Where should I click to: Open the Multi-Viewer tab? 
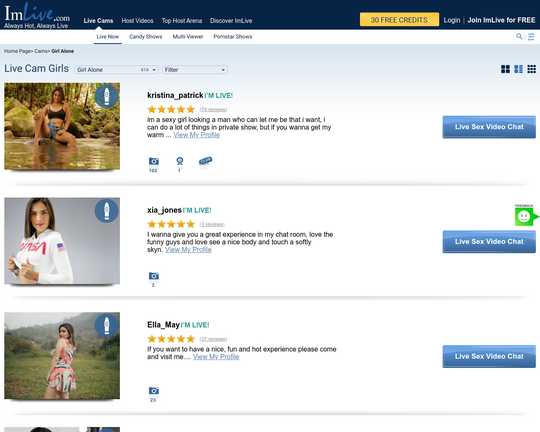point(188,37)
